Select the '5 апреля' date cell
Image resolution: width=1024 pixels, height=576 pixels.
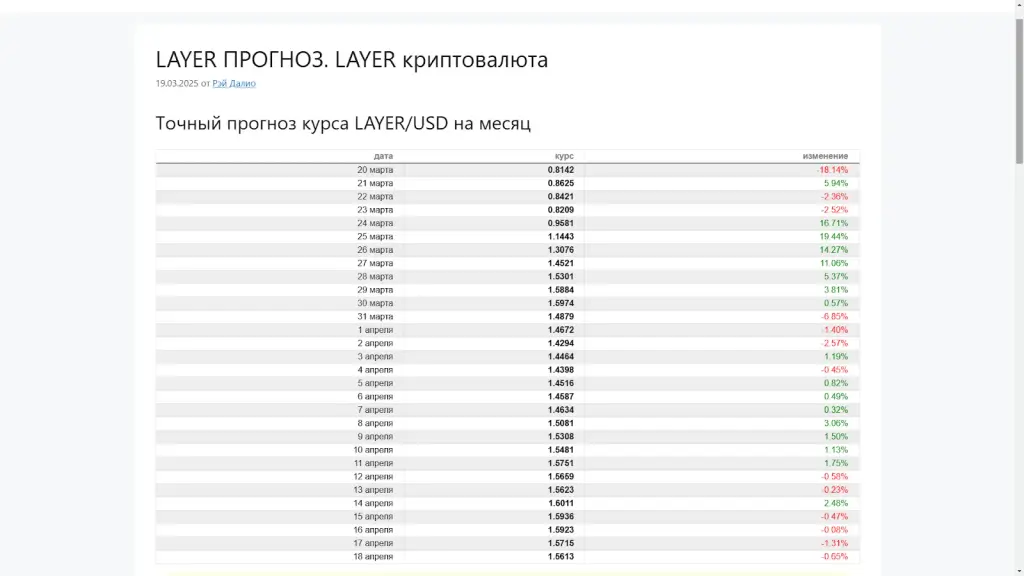[375, 383]
